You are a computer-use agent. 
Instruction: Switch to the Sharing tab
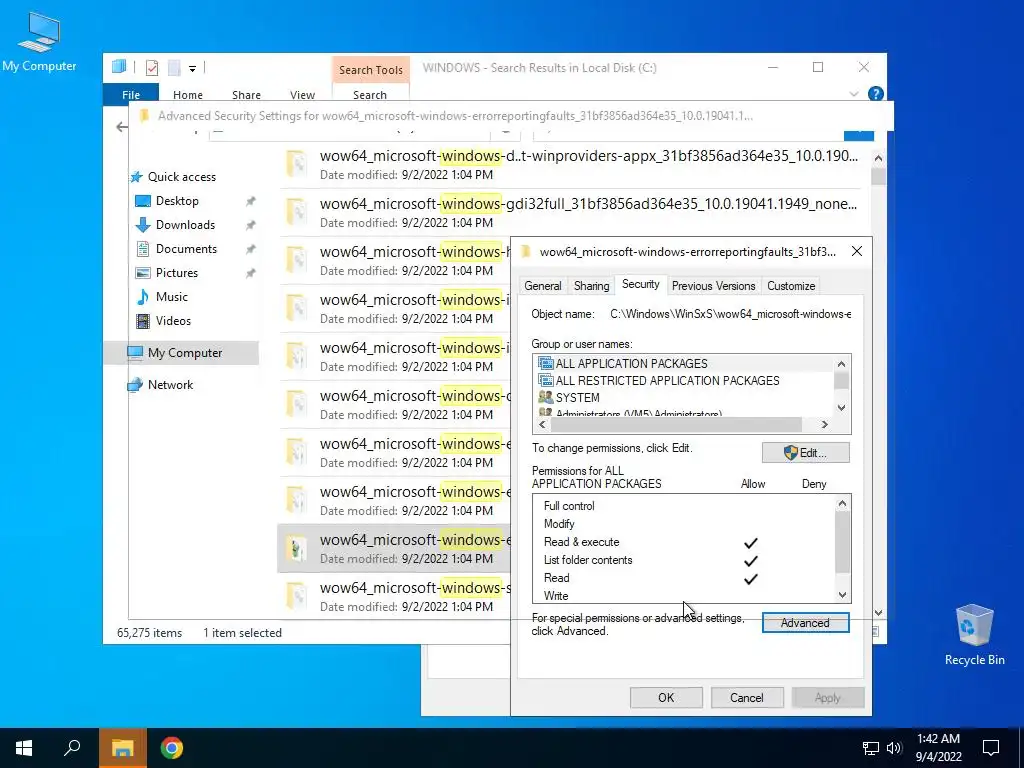591,286
